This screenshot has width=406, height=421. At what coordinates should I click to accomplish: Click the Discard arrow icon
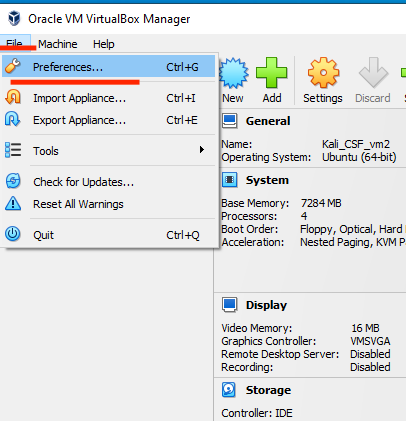click(x=373, y=73)
